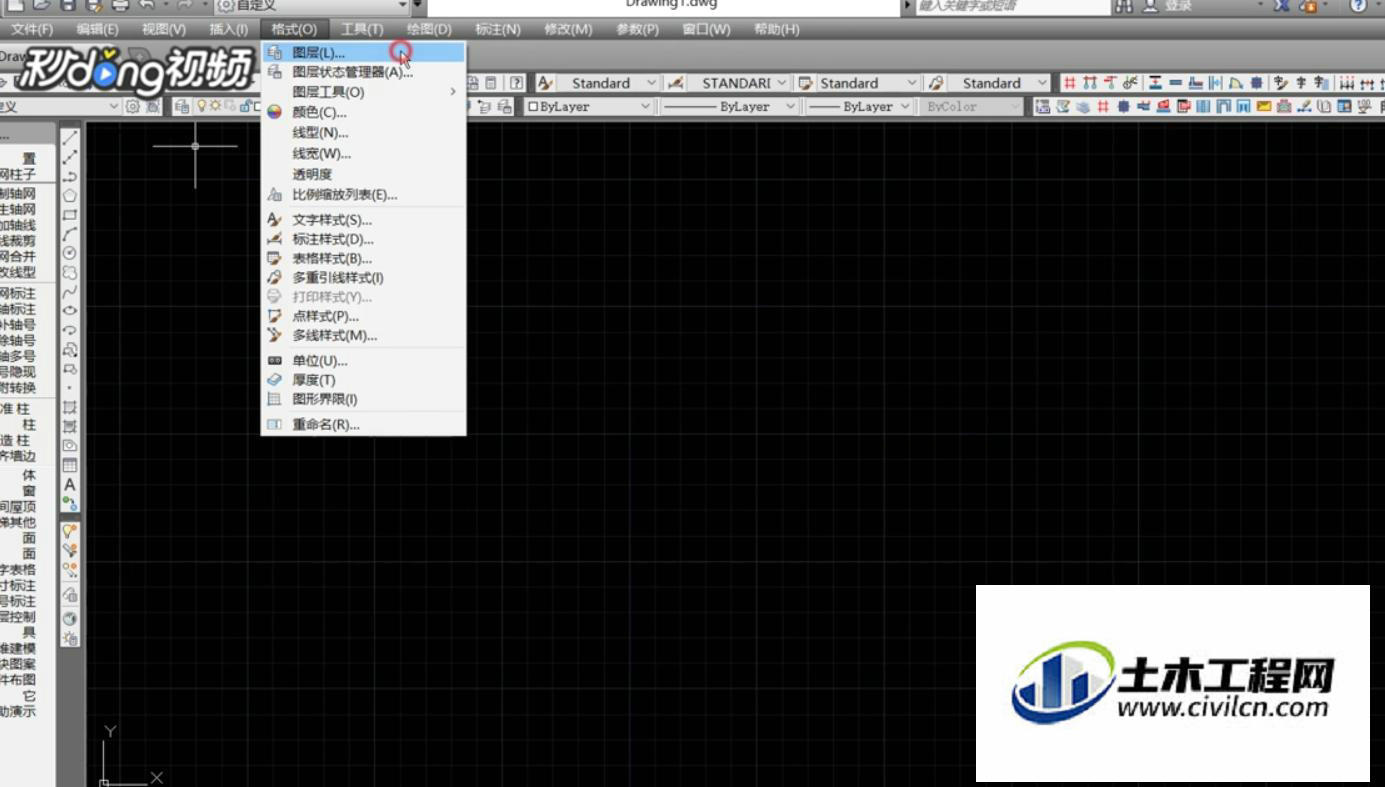Choose 线宽(W)... menu entry
Image resolution: width=1385 pixels, height=787 pixels.
point(364,154)
